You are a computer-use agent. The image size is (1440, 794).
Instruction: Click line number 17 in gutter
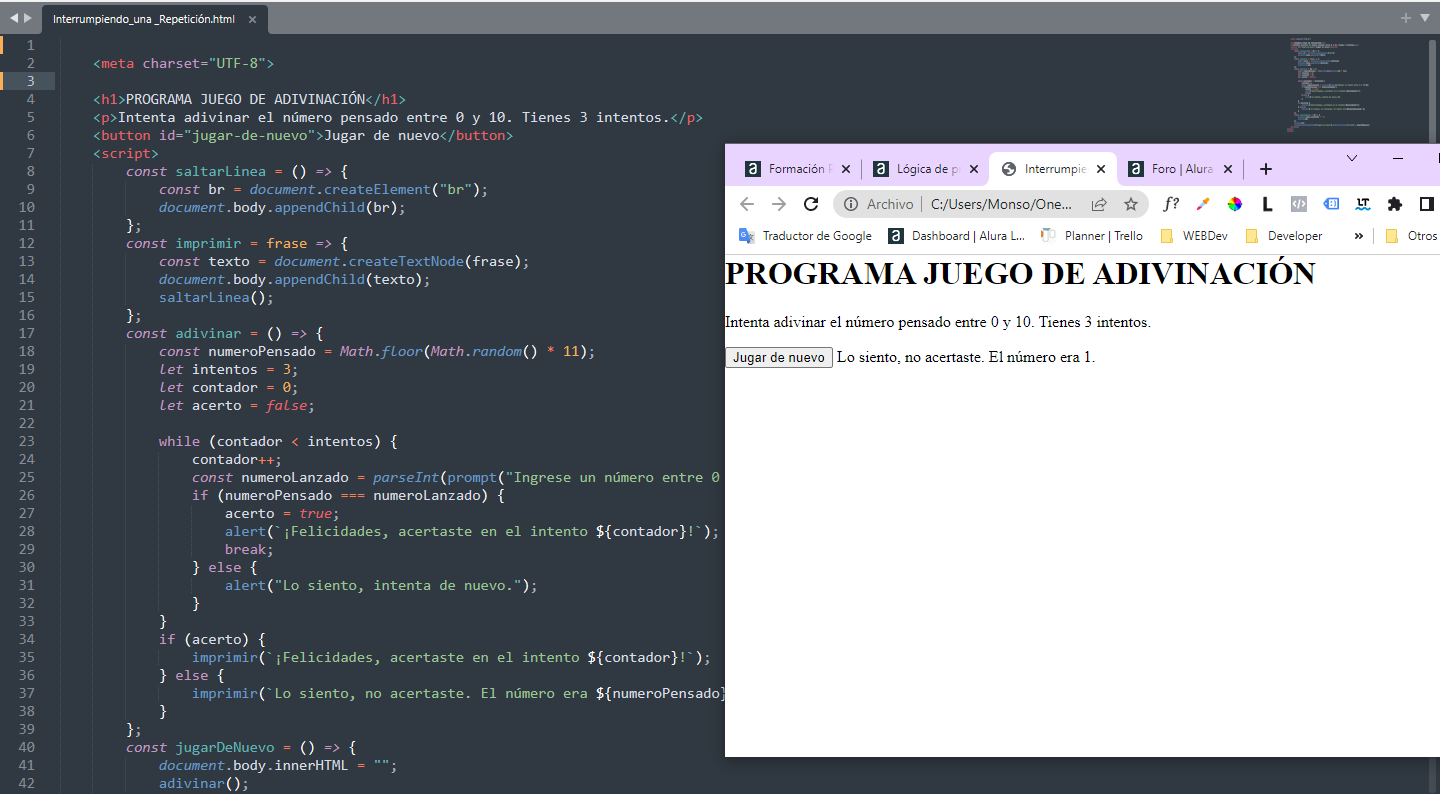point(27,333)
